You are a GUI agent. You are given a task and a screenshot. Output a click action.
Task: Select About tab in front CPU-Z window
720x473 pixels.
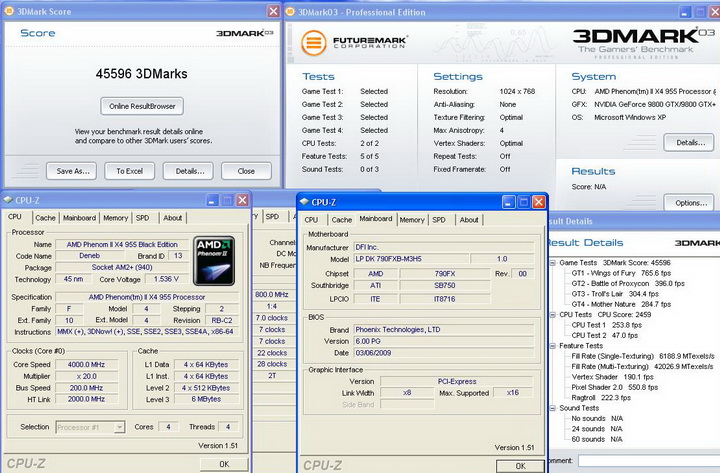click(469, 220)
